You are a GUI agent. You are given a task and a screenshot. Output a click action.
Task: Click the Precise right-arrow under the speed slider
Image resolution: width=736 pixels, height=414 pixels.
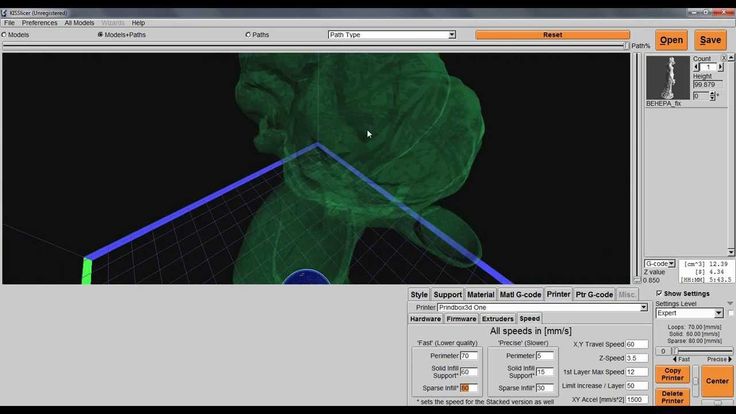pos(730,359)
